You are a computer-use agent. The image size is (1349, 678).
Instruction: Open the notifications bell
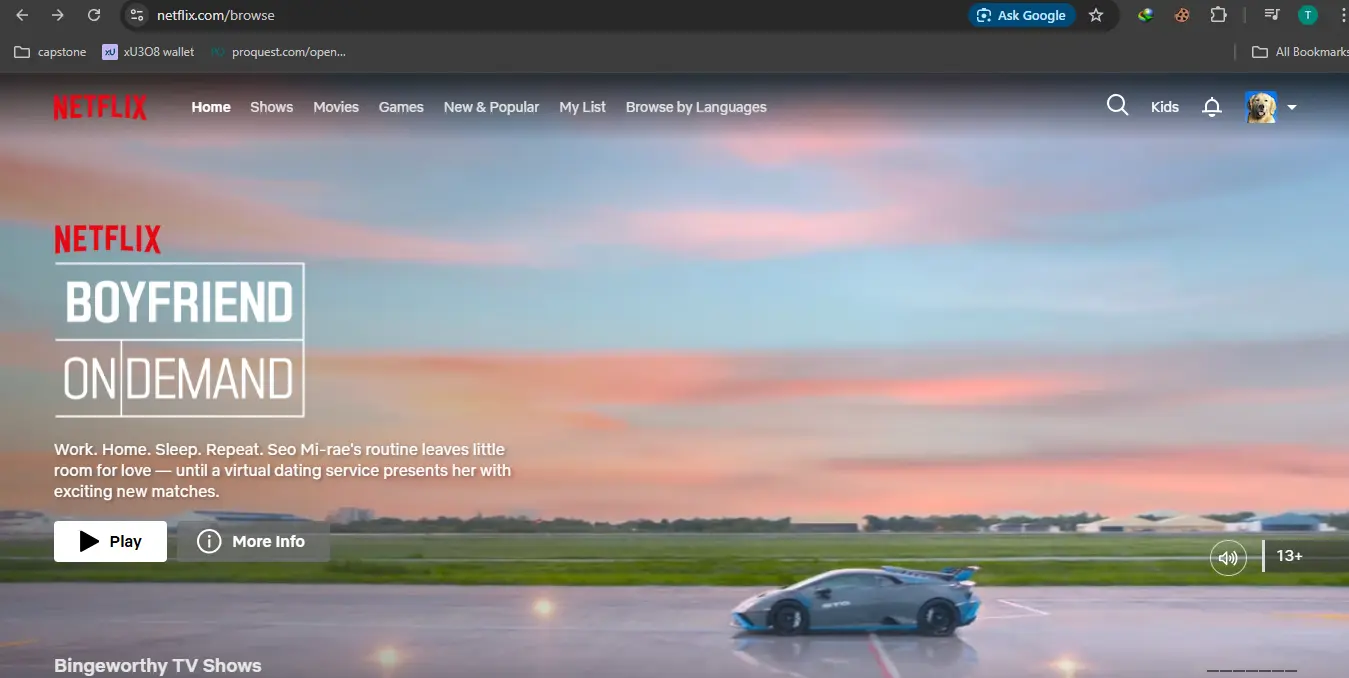click(1212, 107)
